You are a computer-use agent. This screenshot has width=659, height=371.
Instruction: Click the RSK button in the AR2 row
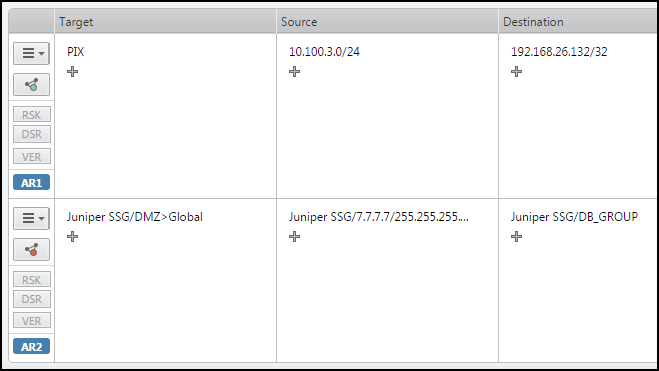click(x=32, y=280)
